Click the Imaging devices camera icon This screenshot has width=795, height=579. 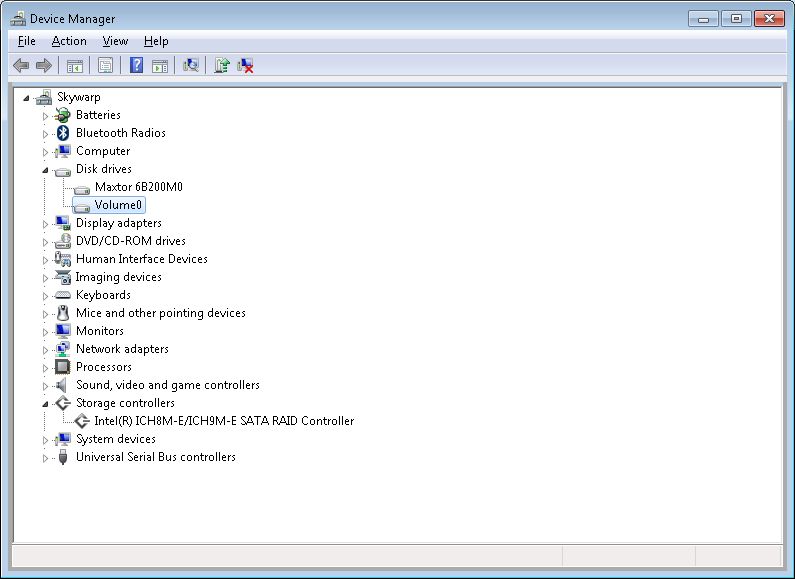point(63,277)
